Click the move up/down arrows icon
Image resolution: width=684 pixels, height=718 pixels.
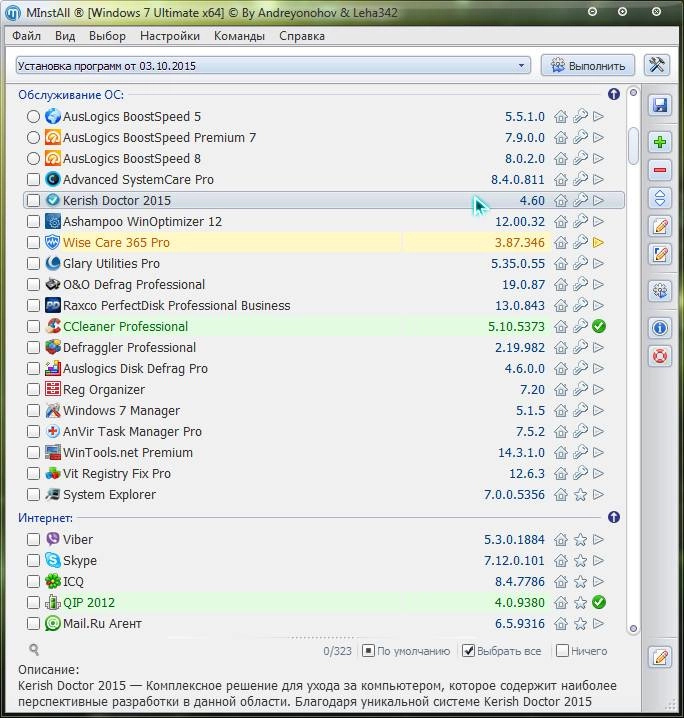pyautogui.click(x=660, y=198)
